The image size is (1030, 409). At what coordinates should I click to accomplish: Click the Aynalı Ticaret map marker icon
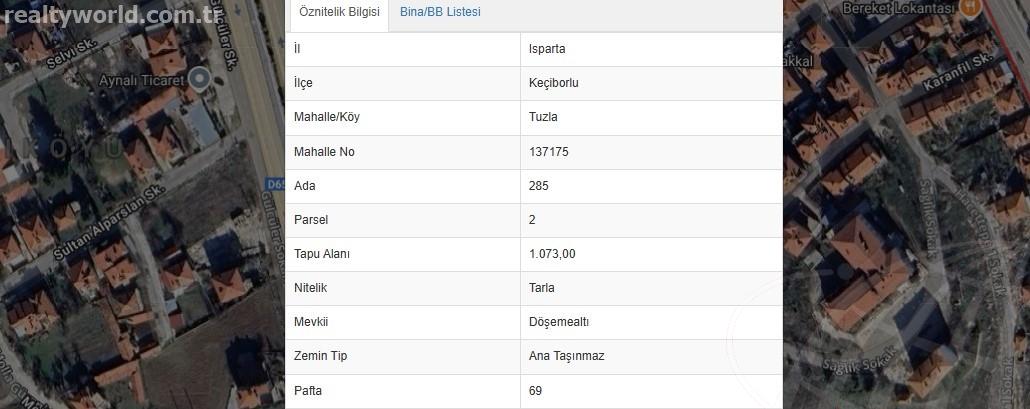pyautogui.click(x=200, y=79)
